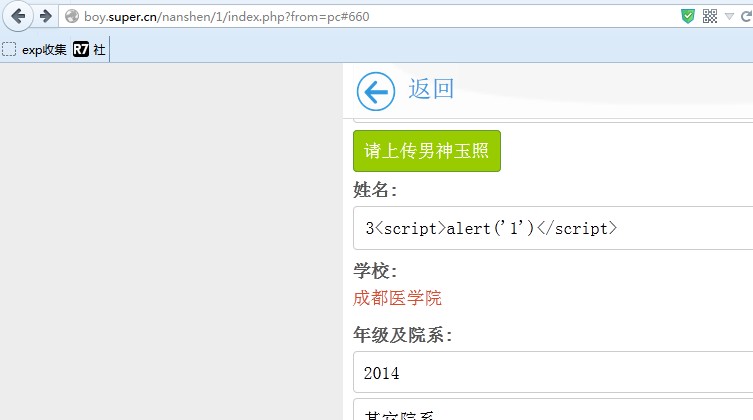Open the QR code icon
The width and height of the screenshot is (753, 420).
pos(710,16)
